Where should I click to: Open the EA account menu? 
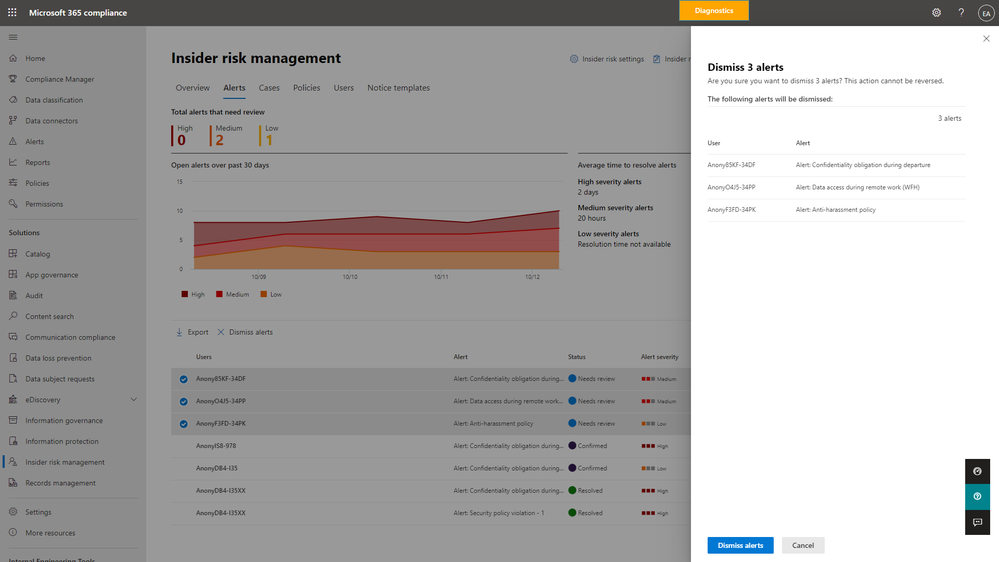pyautogui.click(x=985, y=12)
